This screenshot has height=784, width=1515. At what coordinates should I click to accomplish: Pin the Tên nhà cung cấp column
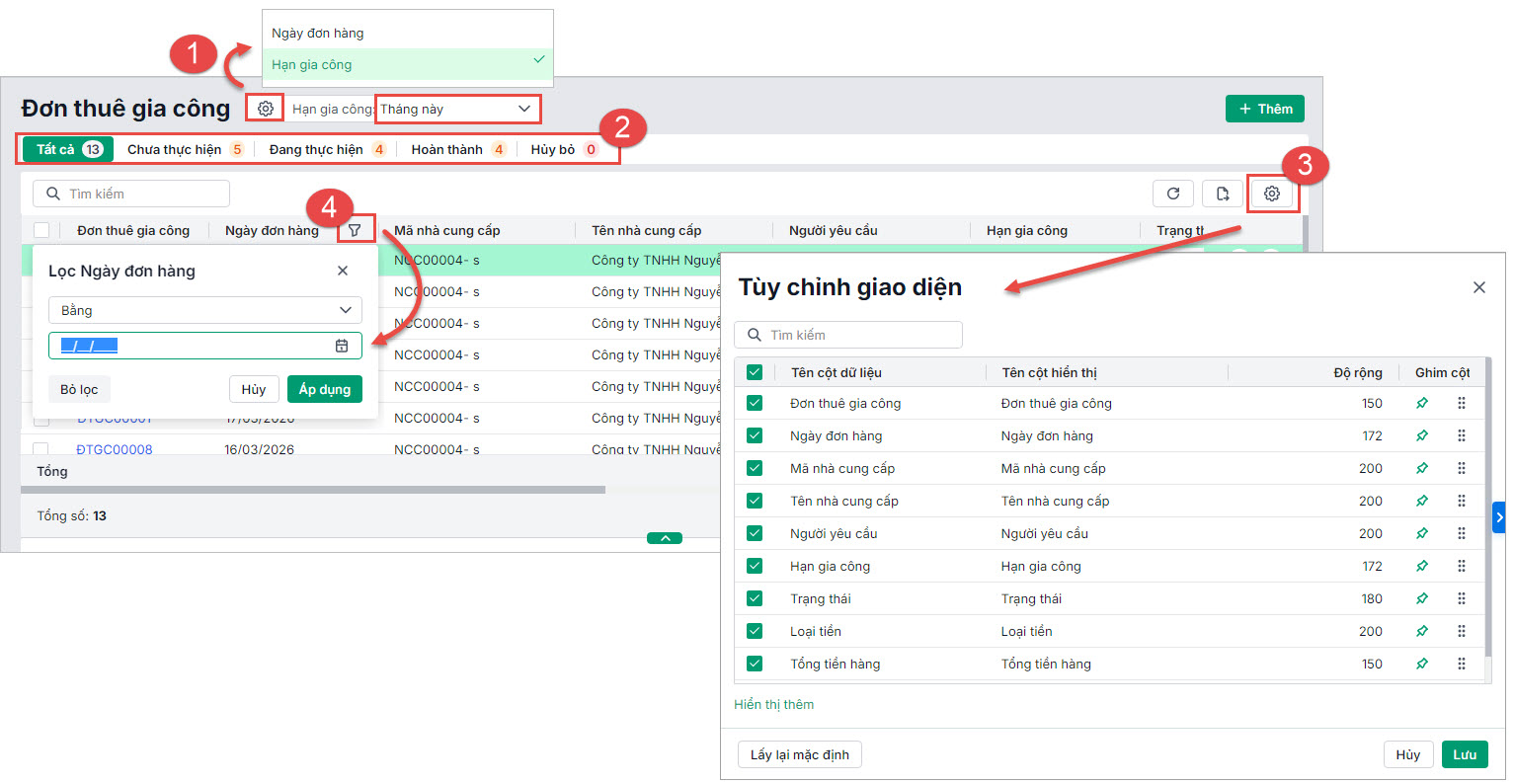[1422, 501]
